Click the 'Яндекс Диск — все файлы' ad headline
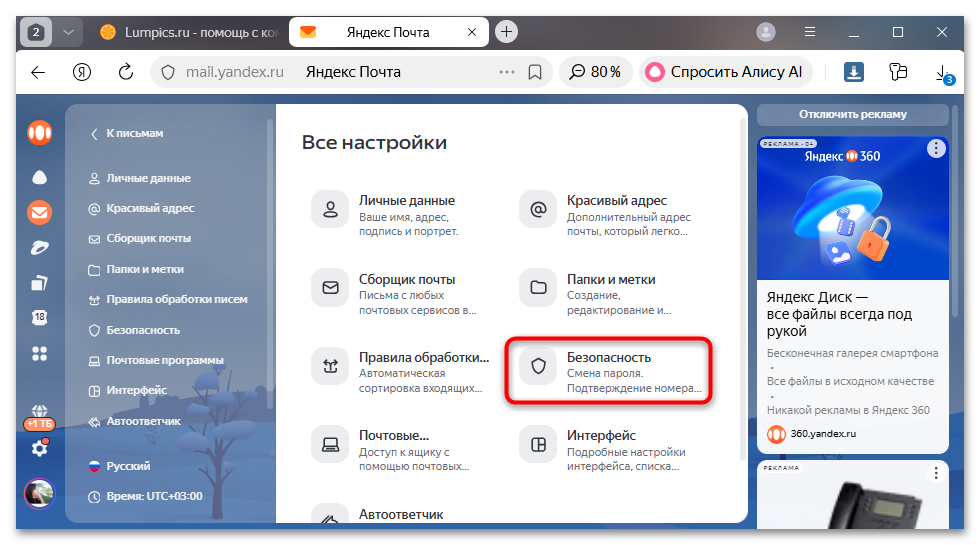 click(839, 314)
